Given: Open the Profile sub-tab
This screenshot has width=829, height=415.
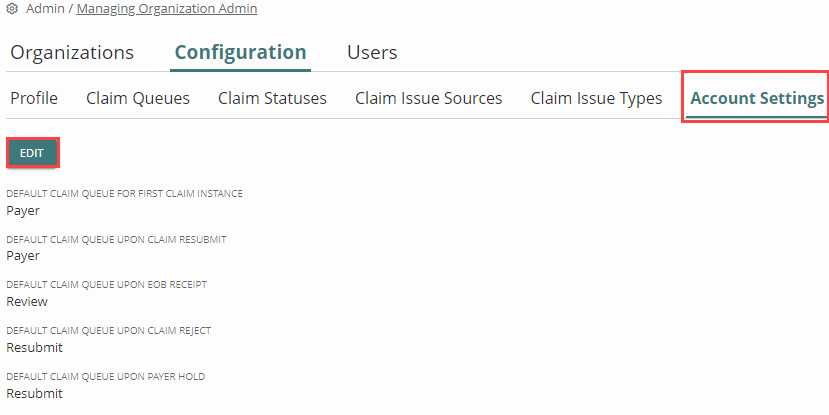Looking at the screenshot, I should point(34,98).
